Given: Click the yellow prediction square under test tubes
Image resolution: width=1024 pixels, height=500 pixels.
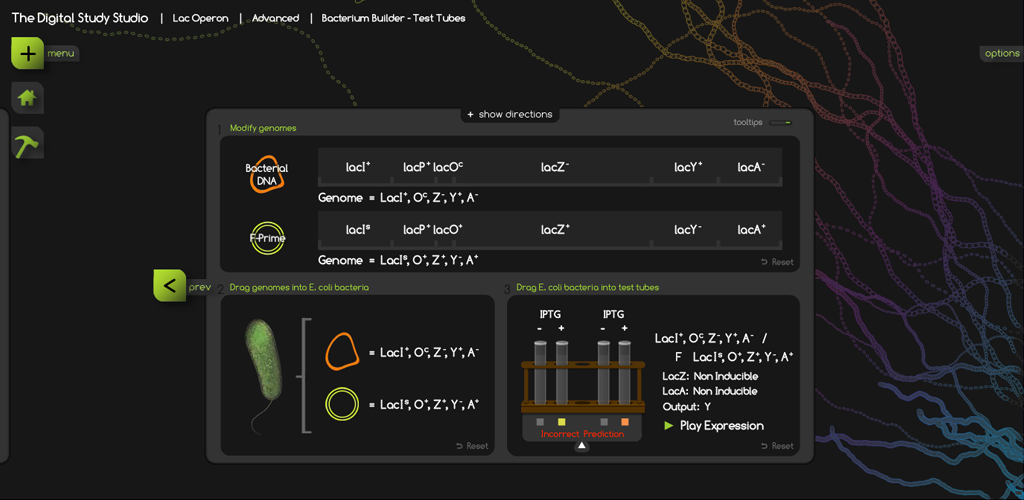Looking at the screenshot, I should (562, 422).
